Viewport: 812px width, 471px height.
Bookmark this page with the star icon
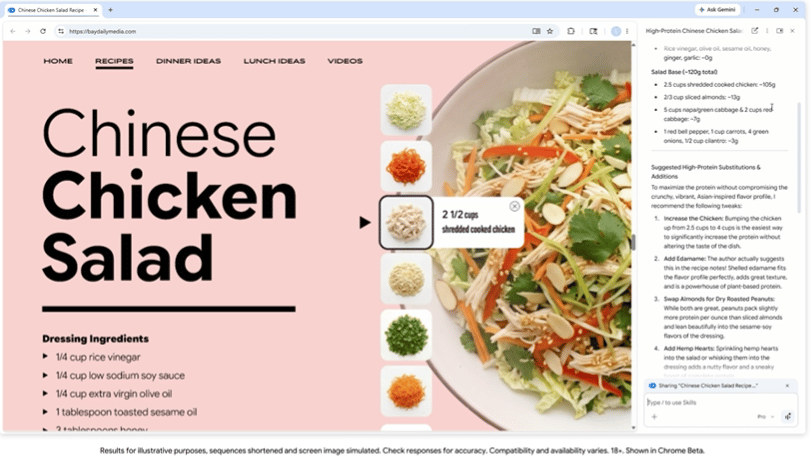tap(550, 31)
